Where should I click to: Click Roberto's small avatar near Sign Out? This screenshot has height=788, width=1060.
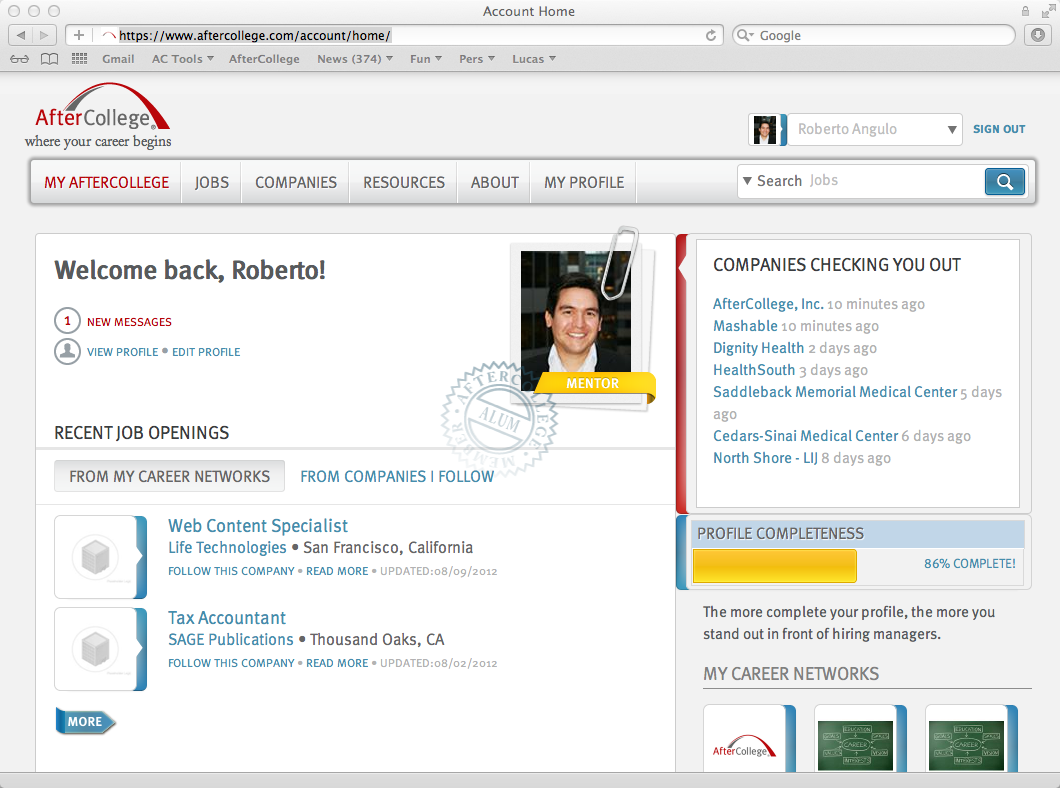[765, 129]
